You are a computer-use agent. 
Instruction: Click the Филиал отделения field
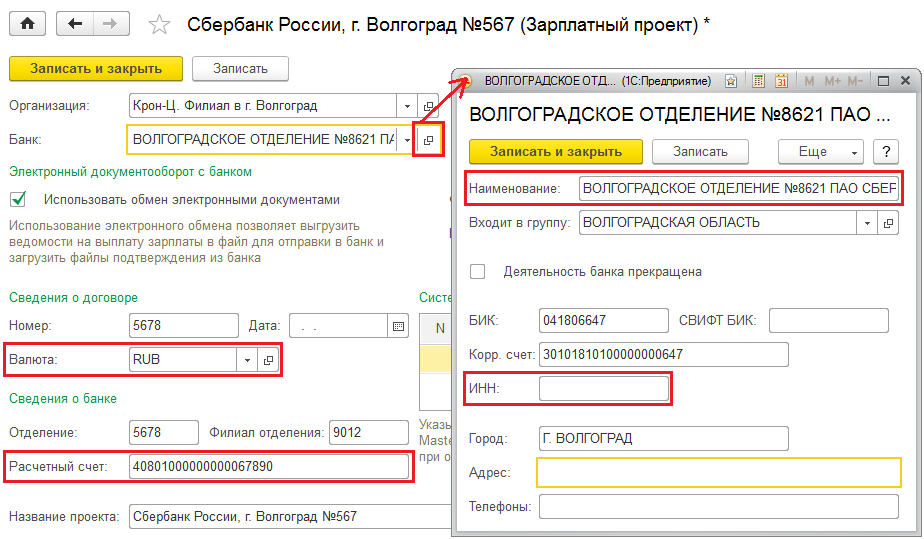368,433
